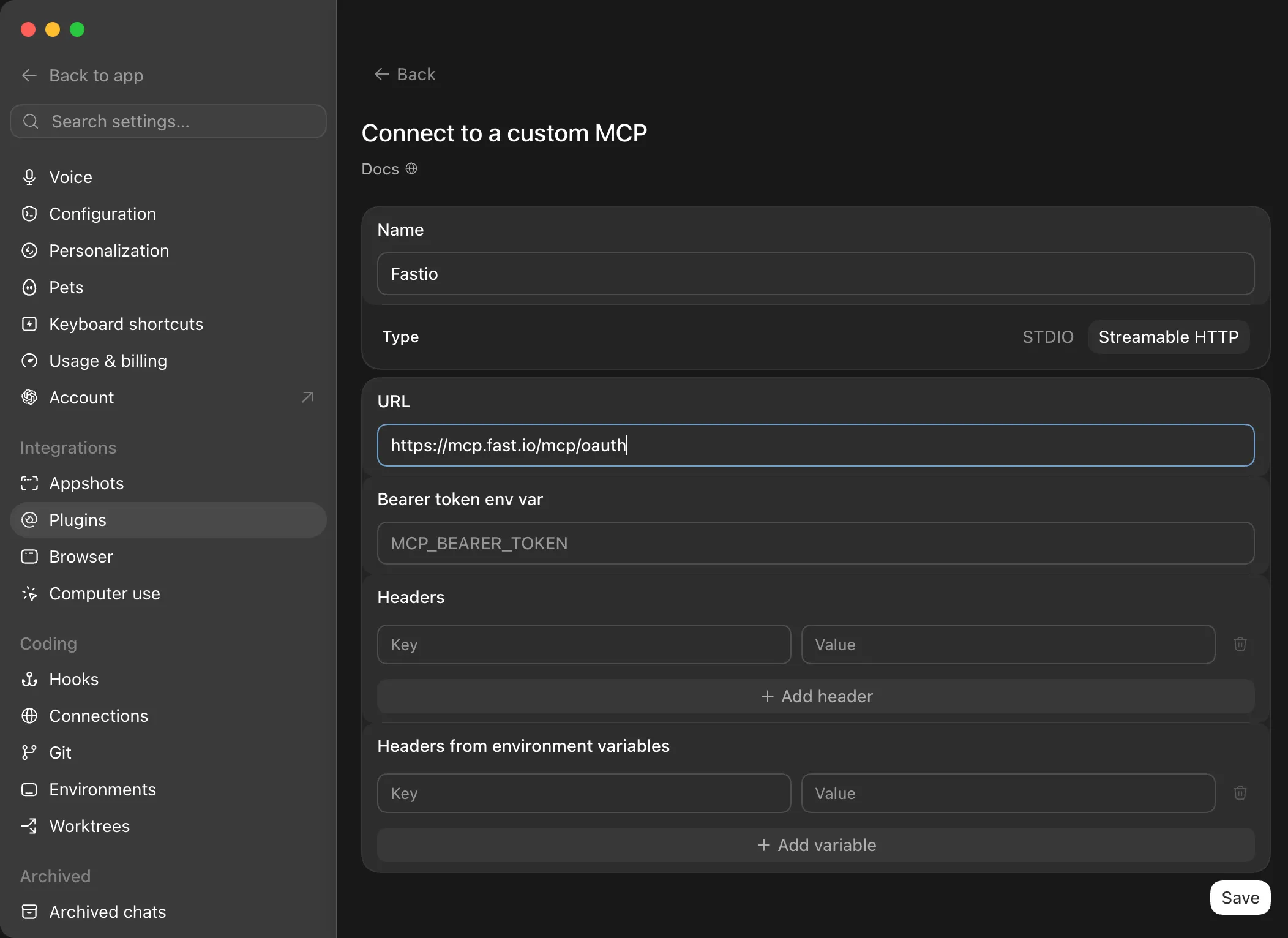Click the Archived chats box icon
Viewport: 1288px width, 938px height.
coord(29,912)
